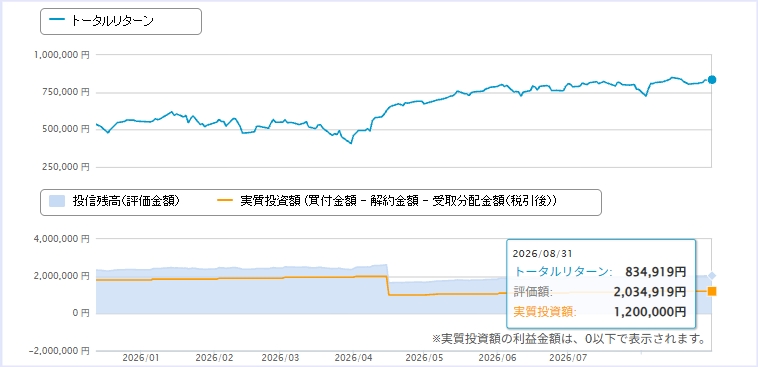Click the 2,000,000 円 axis label
The width and height of the screenshot is (758, 367).
[x=62, y=276]
